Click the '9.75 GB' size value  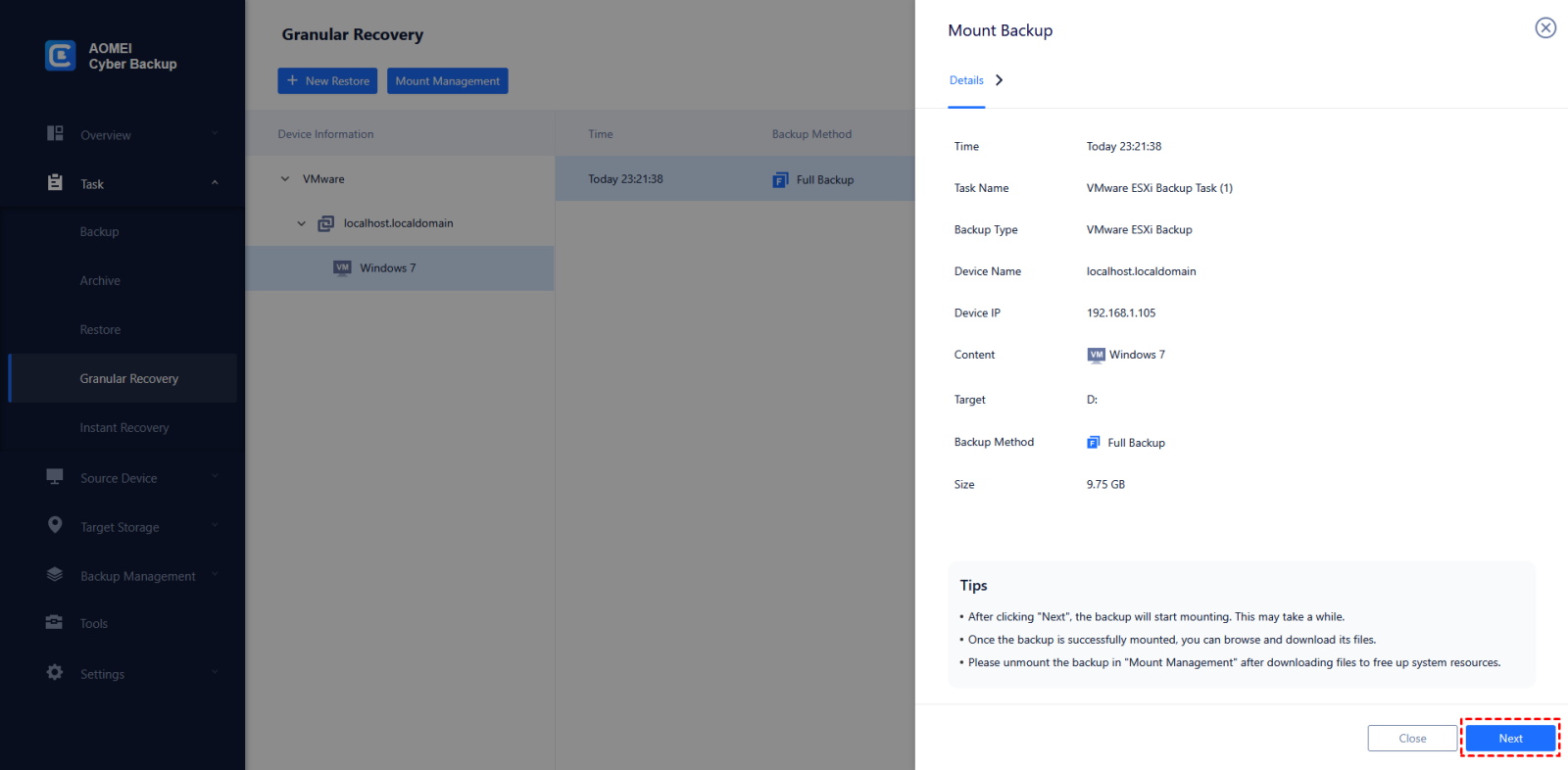pyautogui.click(x=1105, y=485)
